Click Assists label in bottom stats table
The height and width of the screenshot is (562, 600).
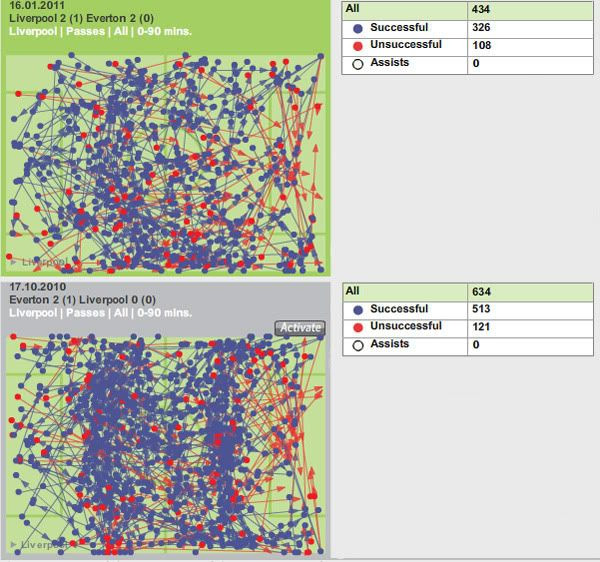[390, 344]
